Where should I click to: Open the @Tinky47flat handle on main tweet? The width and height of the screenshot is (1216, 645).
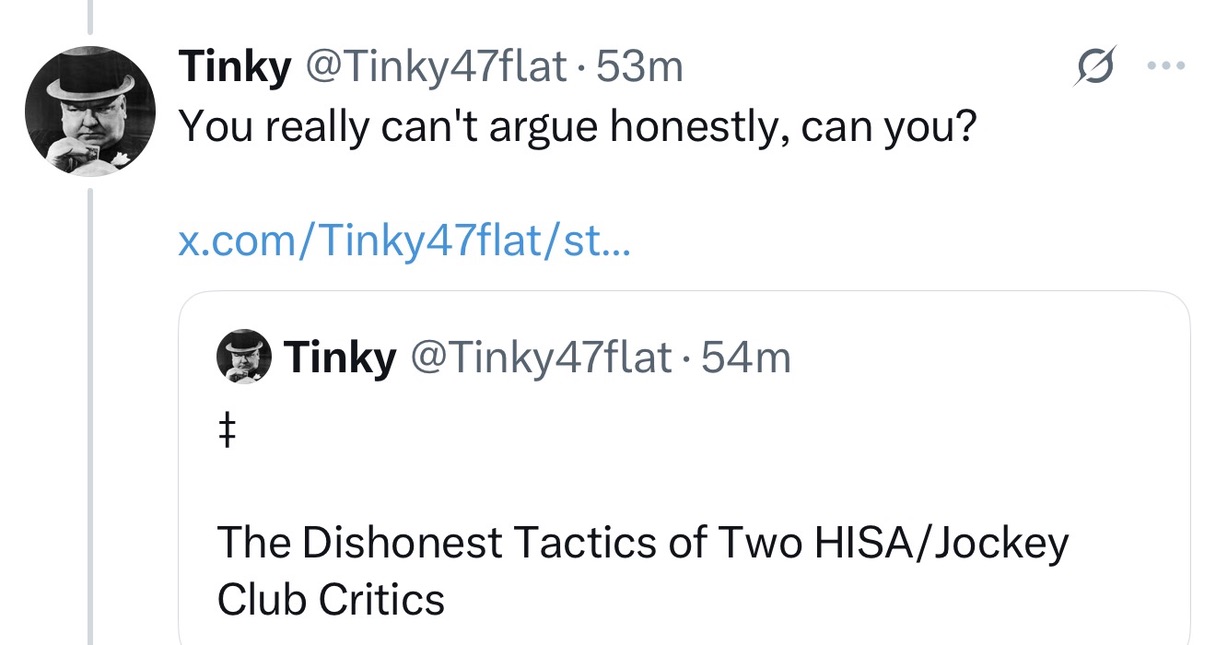click(x=436, y=68)
